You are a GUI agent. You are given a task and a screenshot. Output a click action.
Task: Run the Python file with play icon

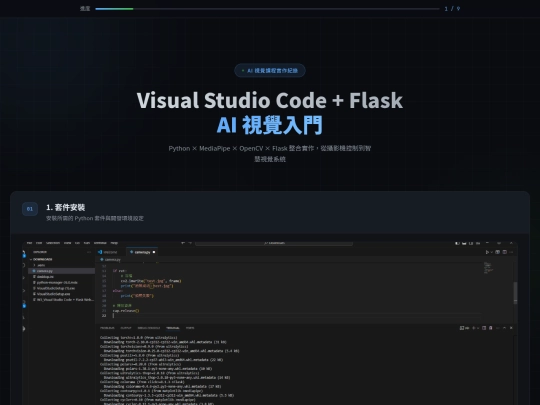487,252
